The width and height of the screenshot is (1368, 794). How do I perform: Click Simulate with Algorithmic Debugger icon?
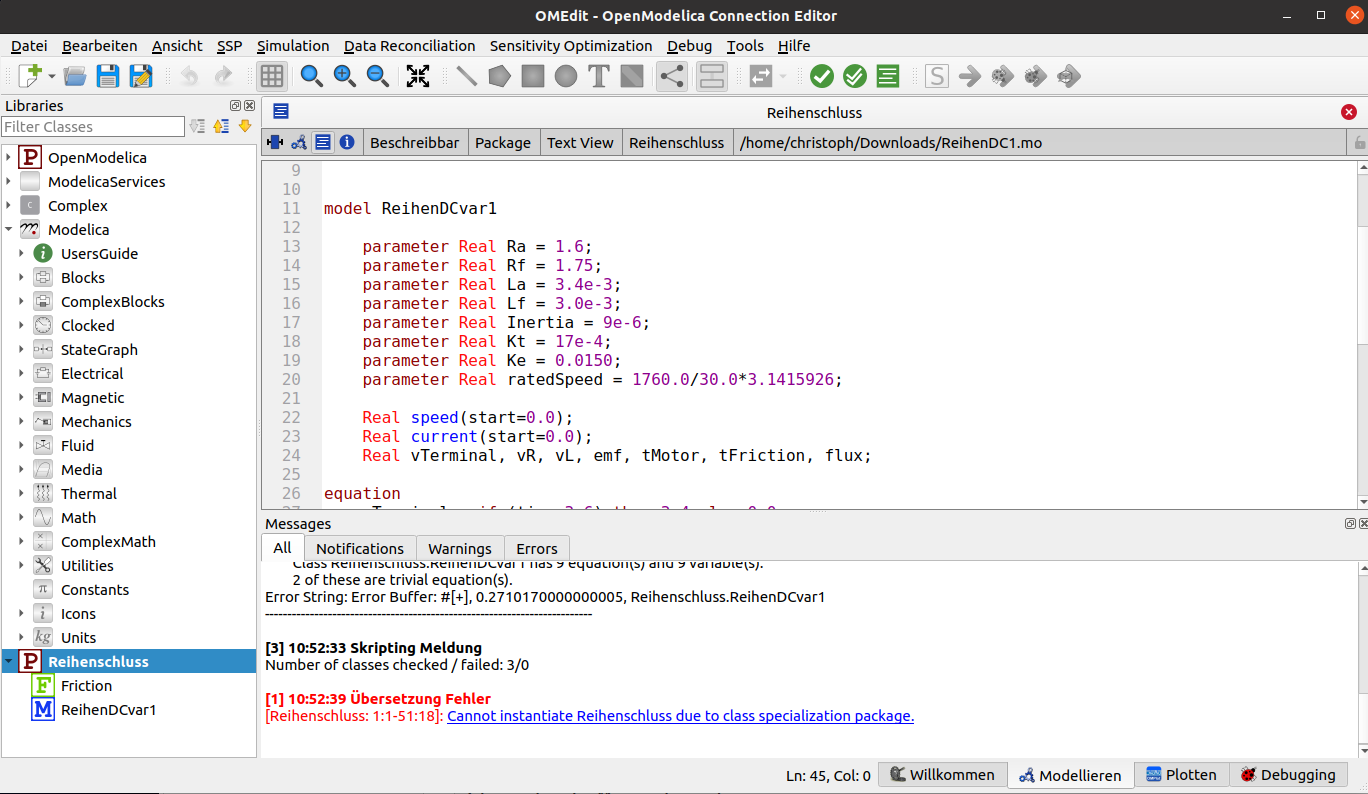pyautogui.click(x=1035, y=76)
